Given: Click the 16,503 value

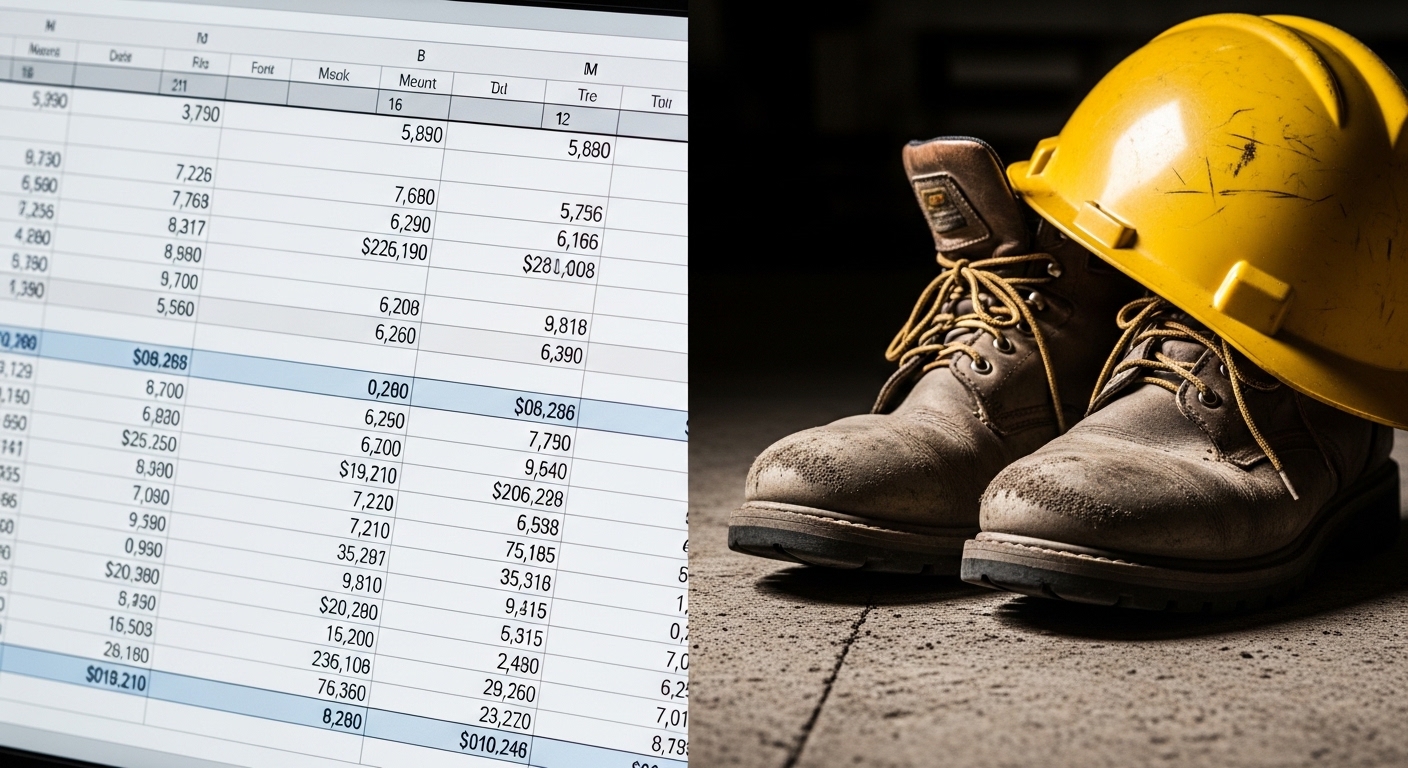Looking at the screenshot, I should click(131, 627).
